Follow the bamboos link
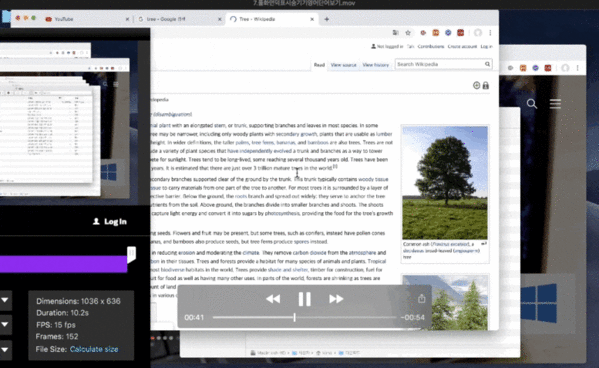This screenshot has width=599, height=368. [x=318, y=143]
